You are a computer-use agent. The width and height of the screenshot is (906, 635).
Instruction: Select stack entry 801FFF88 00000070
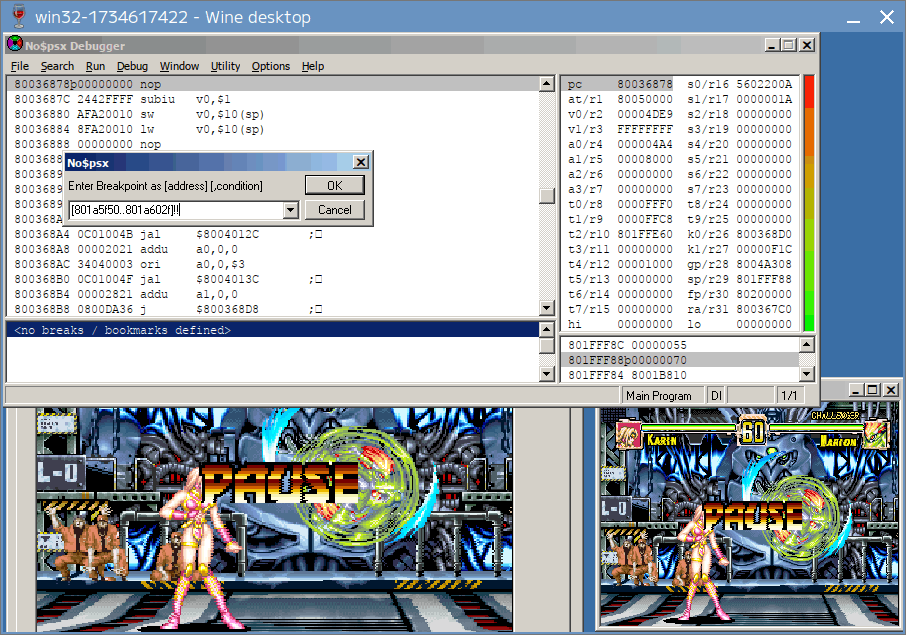[x=680, y=360]
